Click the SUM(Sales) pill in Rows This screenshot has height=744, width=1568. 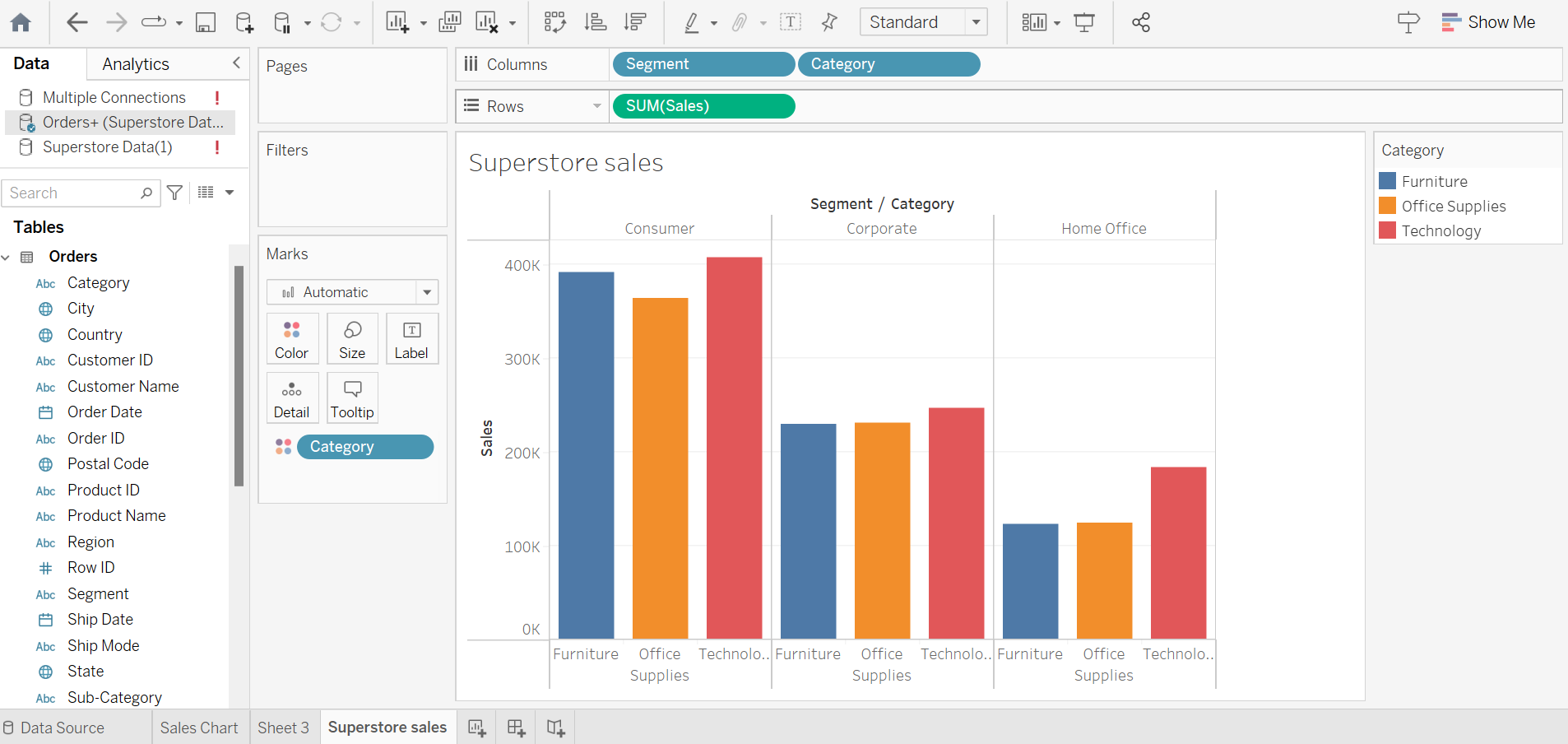pyautogui.click(x=703, y=106)
